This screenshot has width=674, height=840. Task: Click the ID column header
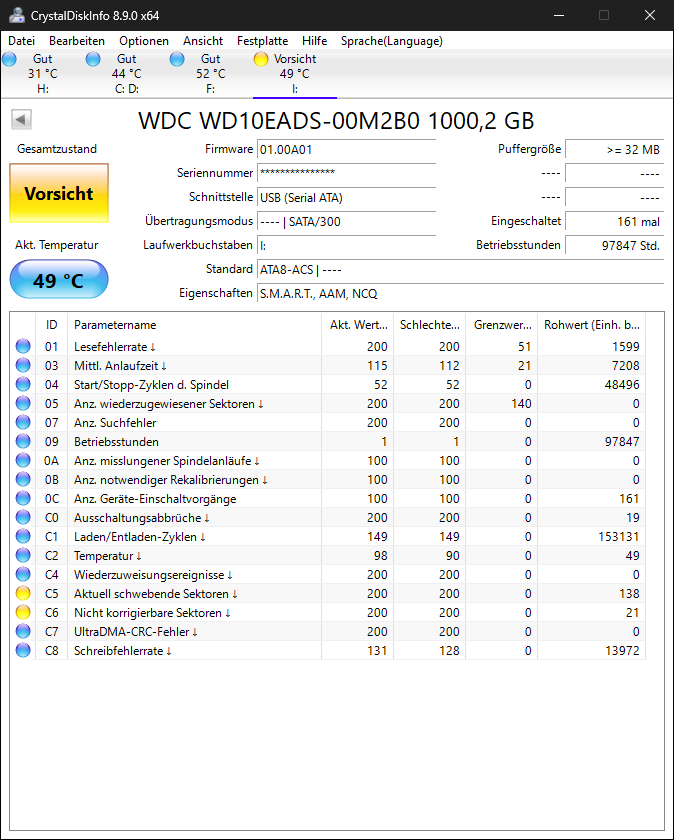pos(51,325)
